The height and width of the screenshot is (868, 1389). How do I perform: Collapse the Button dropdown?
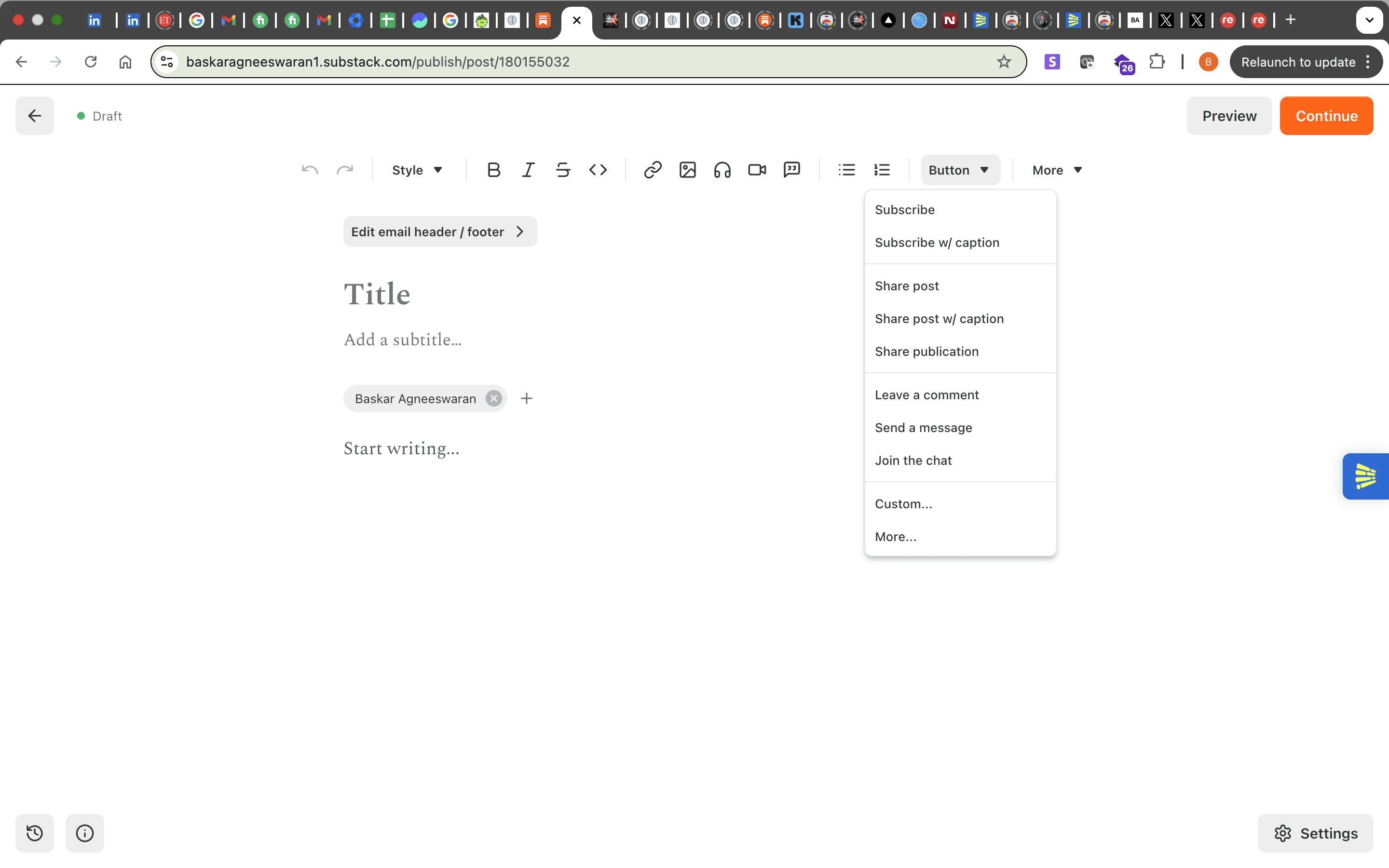pyautogui.click(x=959, y=170)
